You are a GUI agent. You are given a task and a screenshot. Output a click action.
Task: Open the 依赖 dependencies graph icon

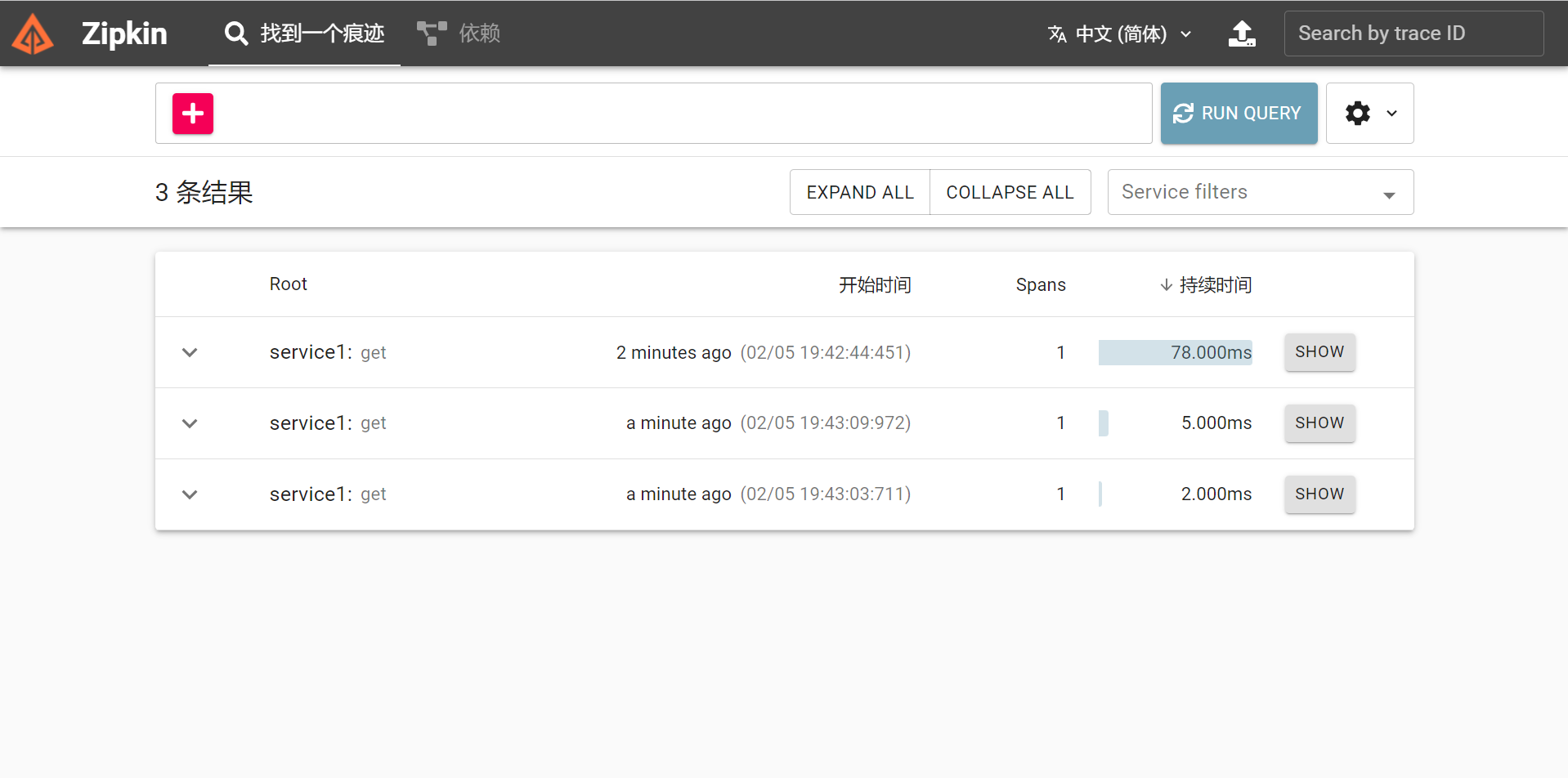click(431, 33)
